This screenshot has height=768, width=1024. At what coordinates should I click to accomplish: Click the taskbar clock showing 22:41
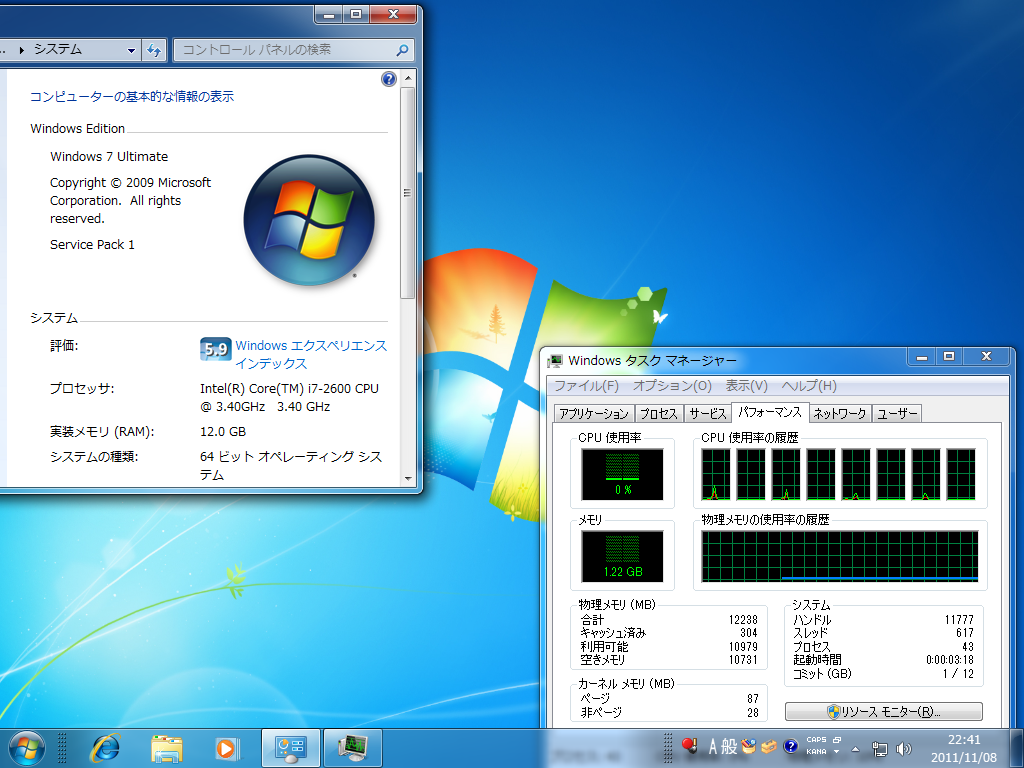(x=965, y=749)
